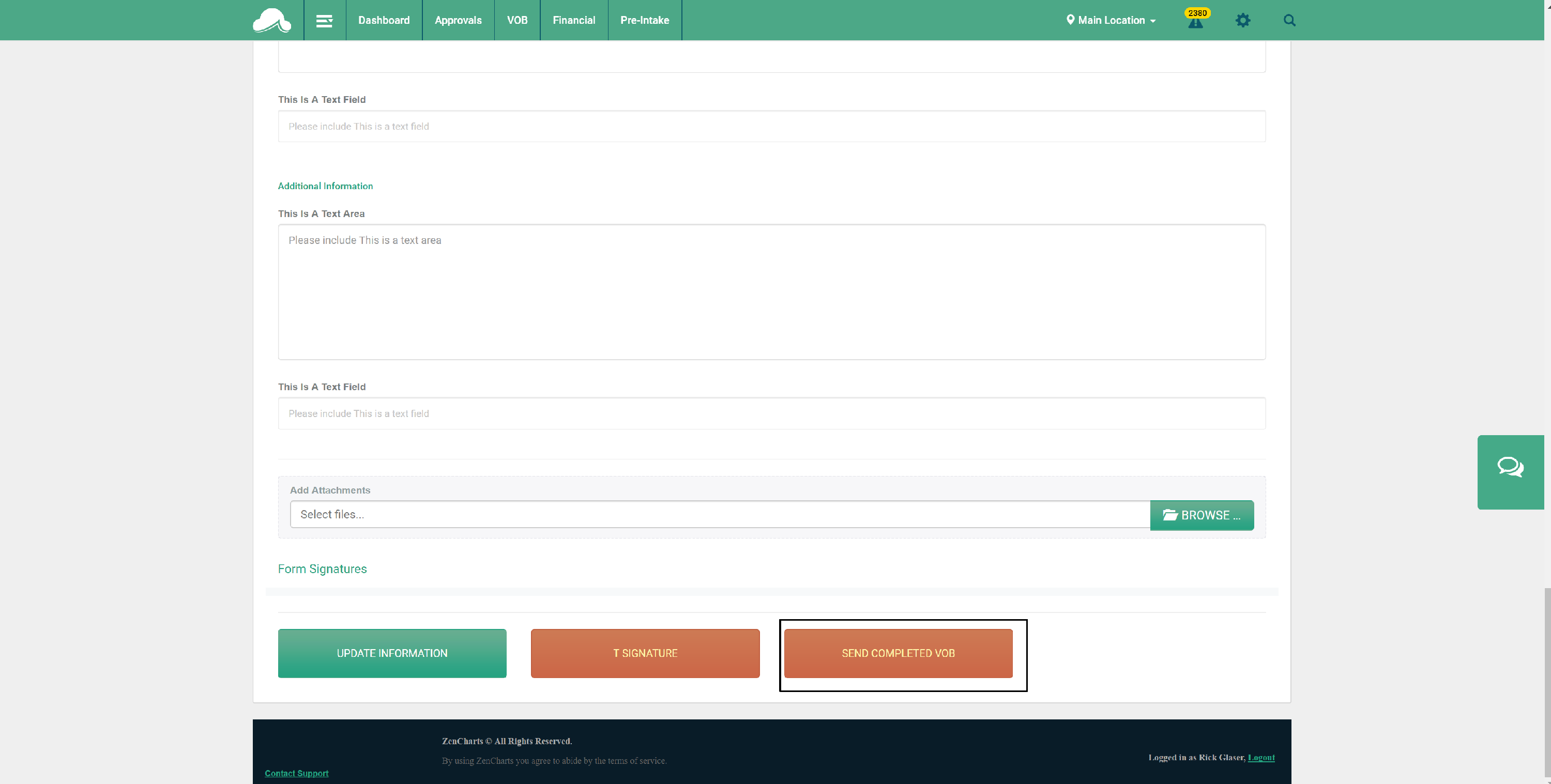Viewport: 1551px width, 784px height.
Task: Click the Form Signatures heading
Action: pyautogui.click(x=322, y=568)
